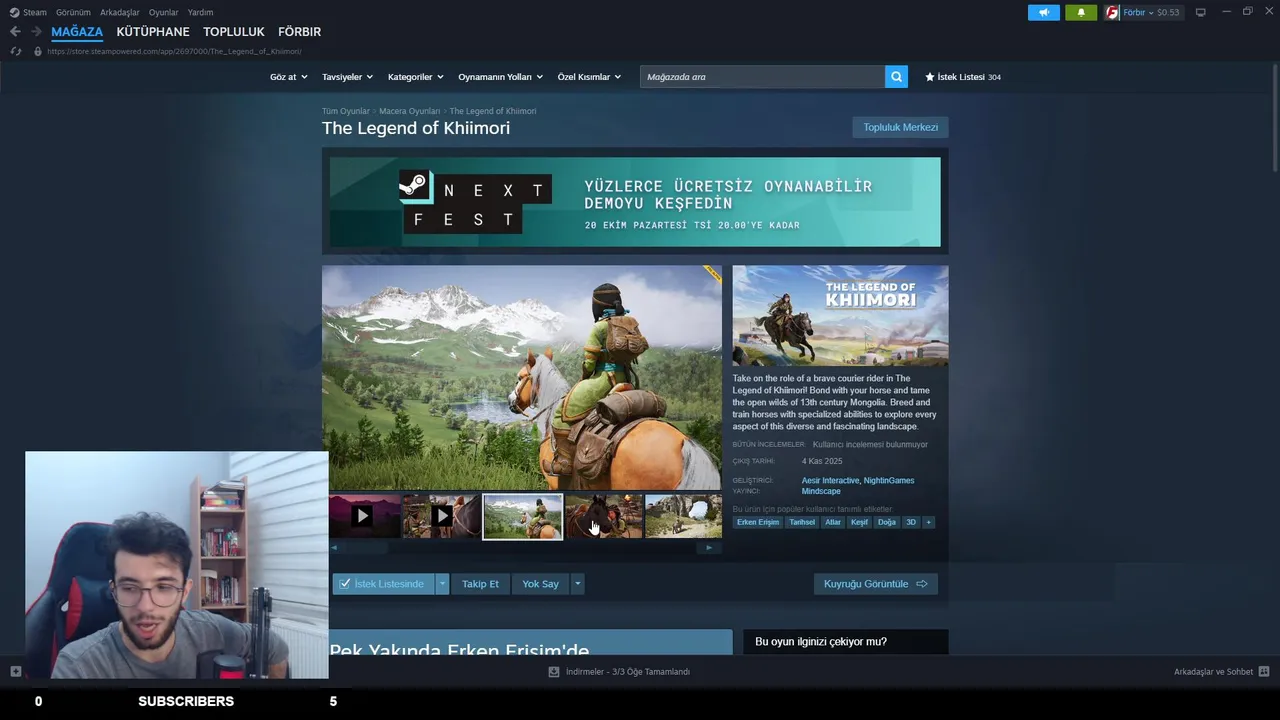Viewport: 1280px width, 720px height.
Task: Click Kuyruğu Görüntüle button
Action: [x=875, y=584]
